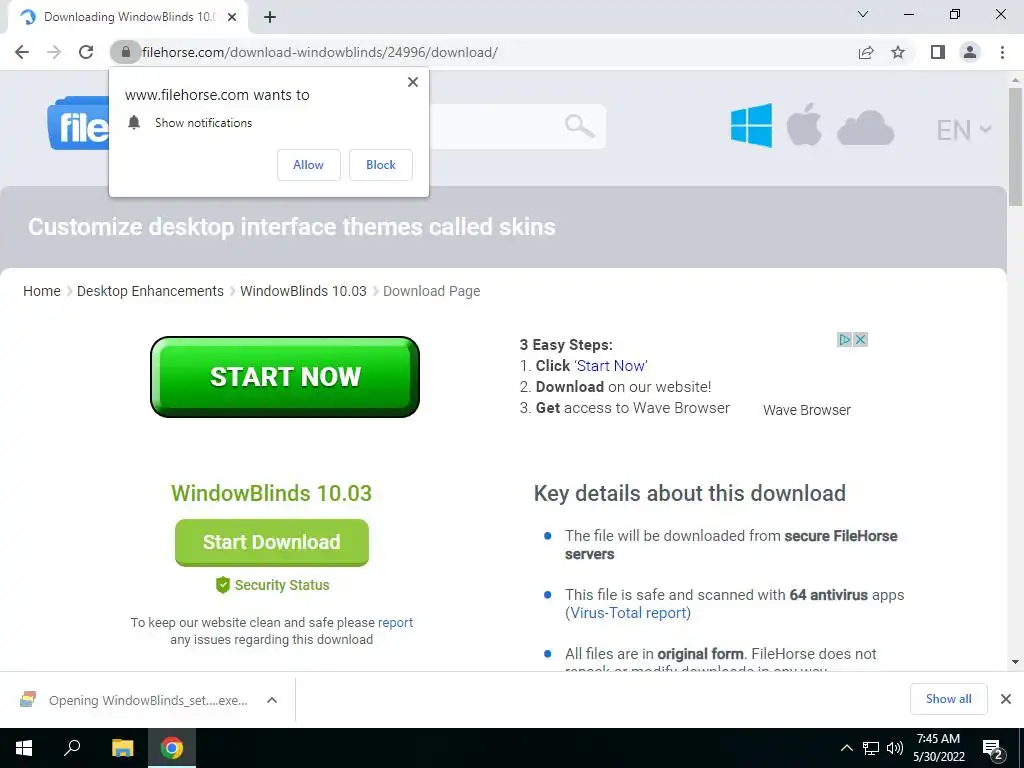Open the Virus-Total report link
Screen dimensions: 1024x768
point(628,613)
